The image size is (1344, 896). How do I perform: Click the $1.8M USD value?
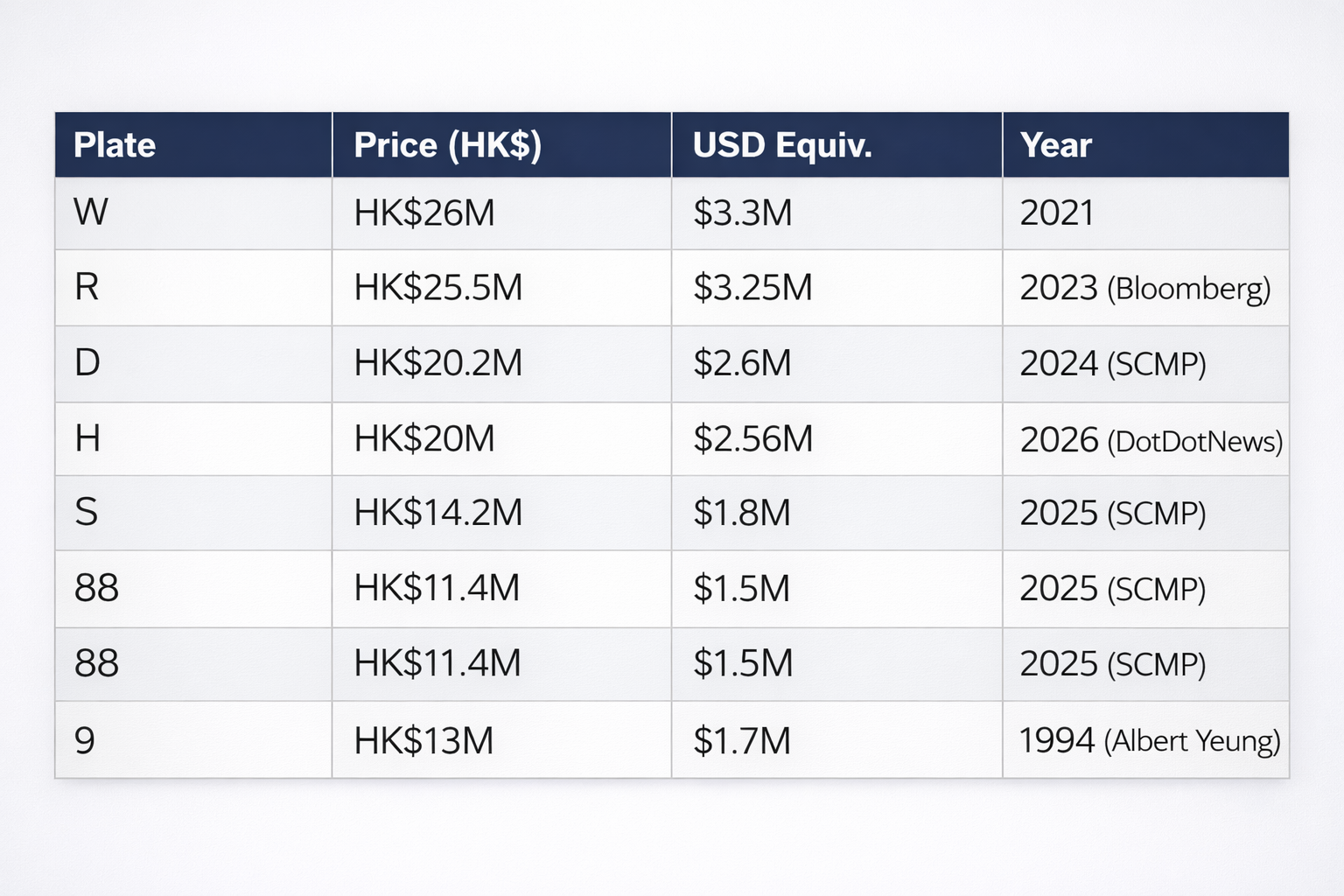(742, 513)
